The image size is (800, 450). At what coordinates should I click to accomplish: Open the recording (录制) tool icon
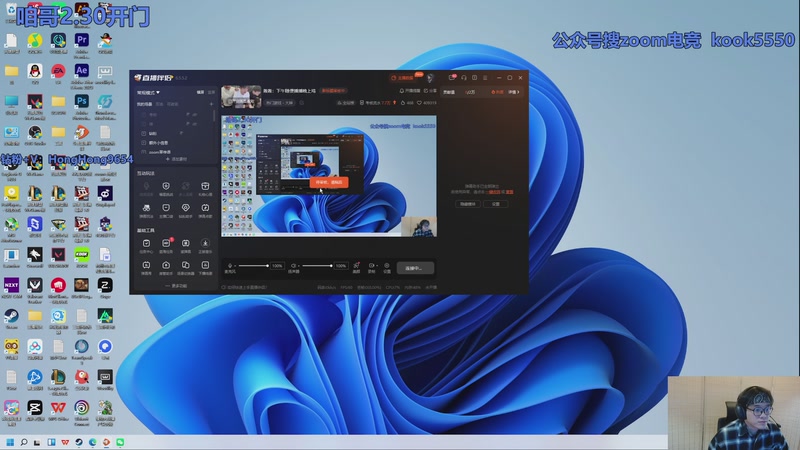click(371, 266)
